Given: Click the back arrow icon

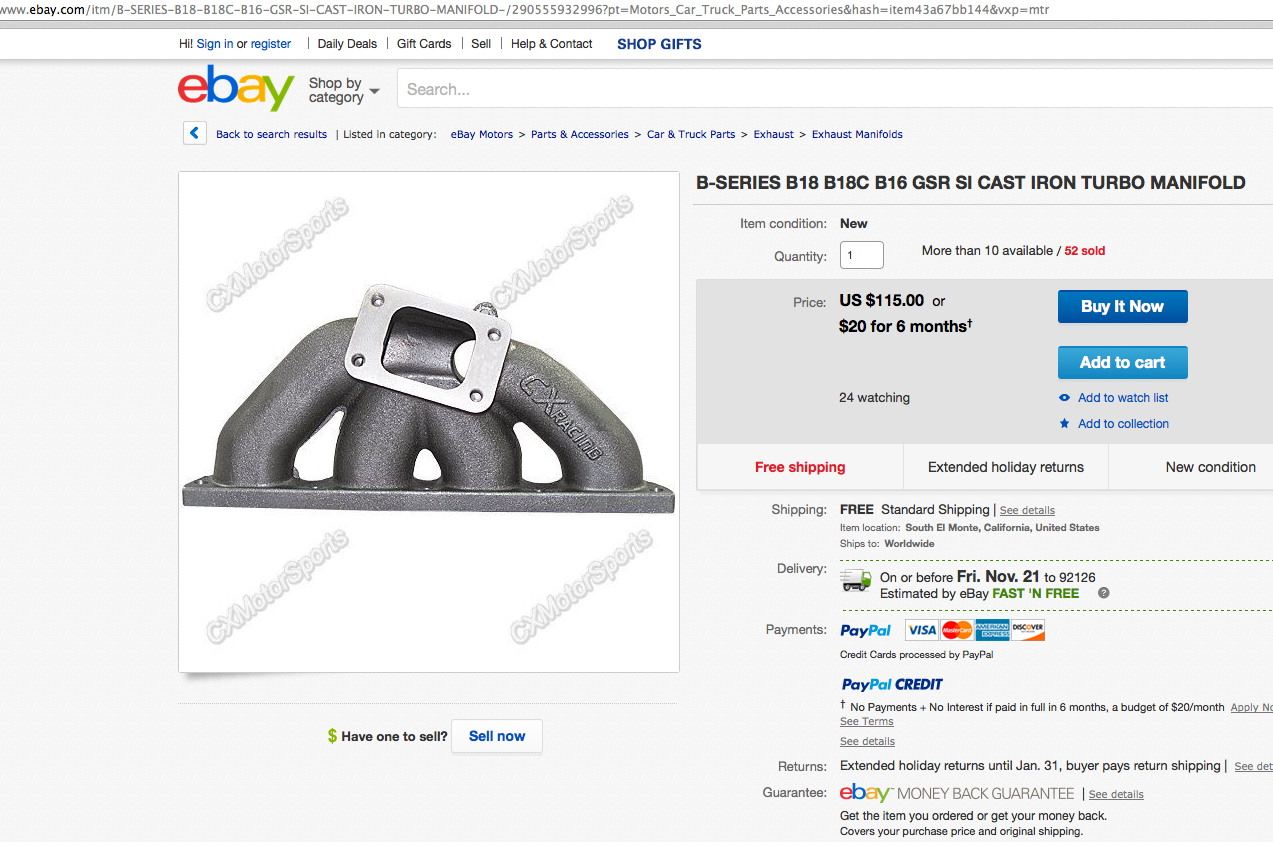Looking at the screenshot, I should [x=195, y=133].
